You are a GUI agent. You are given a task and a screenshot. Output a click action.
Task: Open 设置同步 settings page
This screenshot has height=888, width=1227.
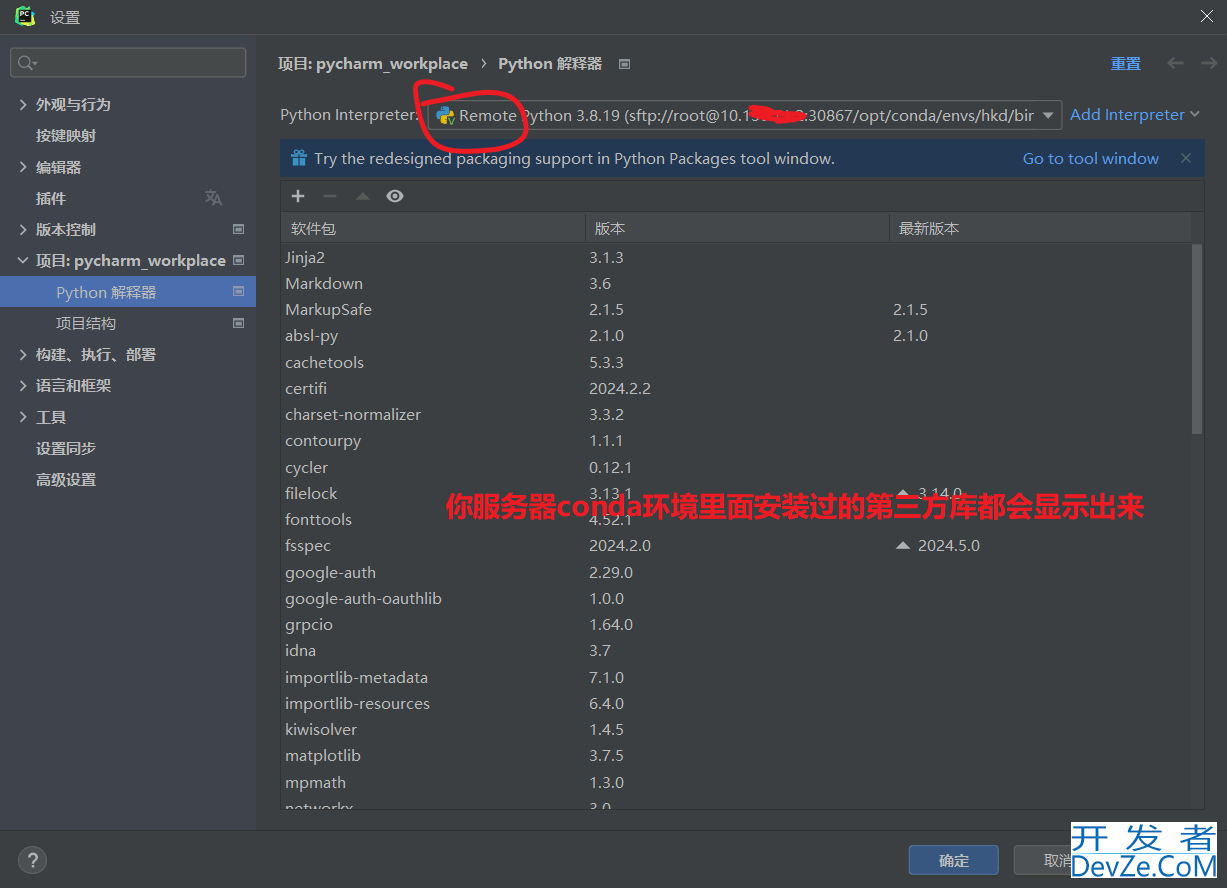[x=66, y=448]
